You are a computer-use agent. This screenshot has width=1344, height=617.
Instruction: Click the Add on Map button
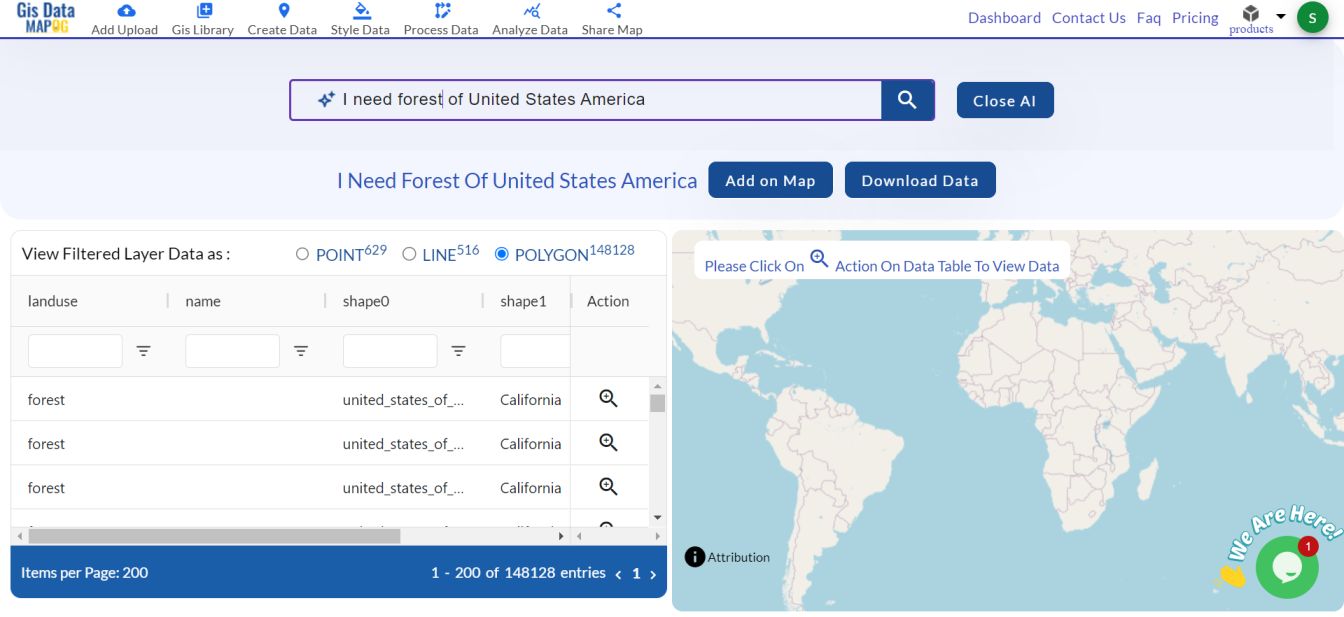pyautogui.click(x=770, y=180)
